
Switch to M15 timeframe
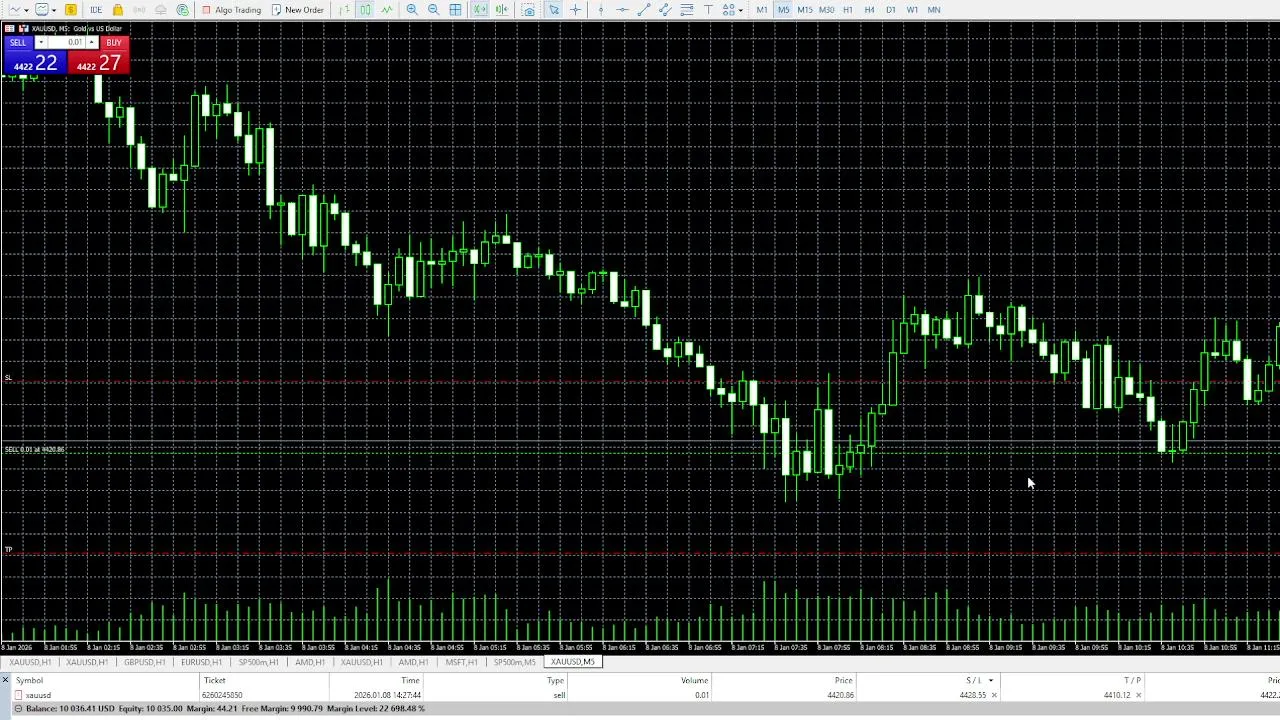[804, 10]
